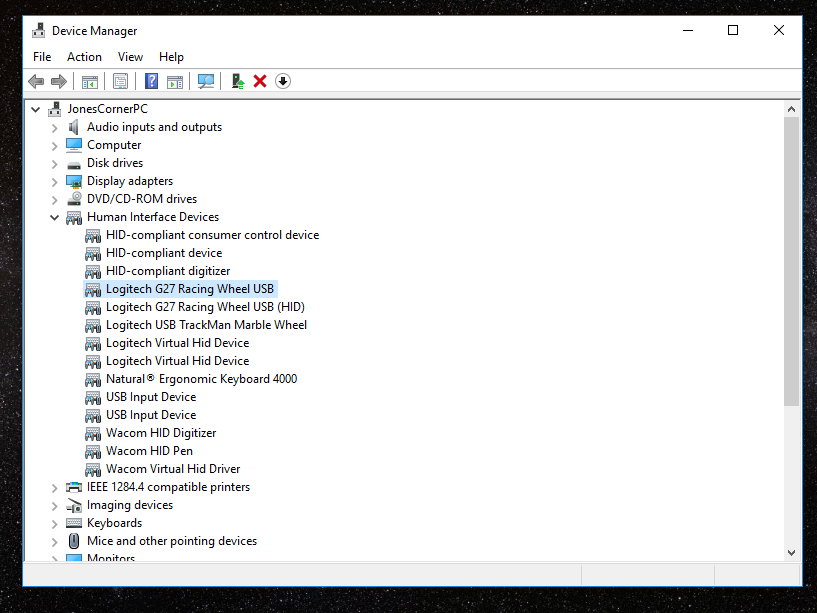Click the Forward arrow toolbar icon
Screen dimensions: 817x613
click(x=59, y=81)
